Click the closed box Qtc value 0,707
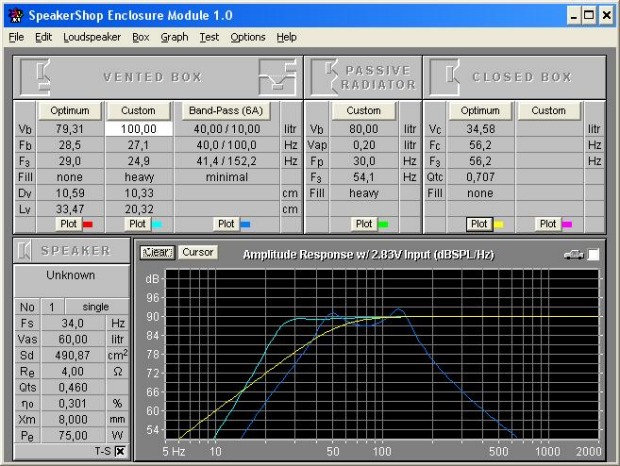620x466 pixels. [480, 177]
